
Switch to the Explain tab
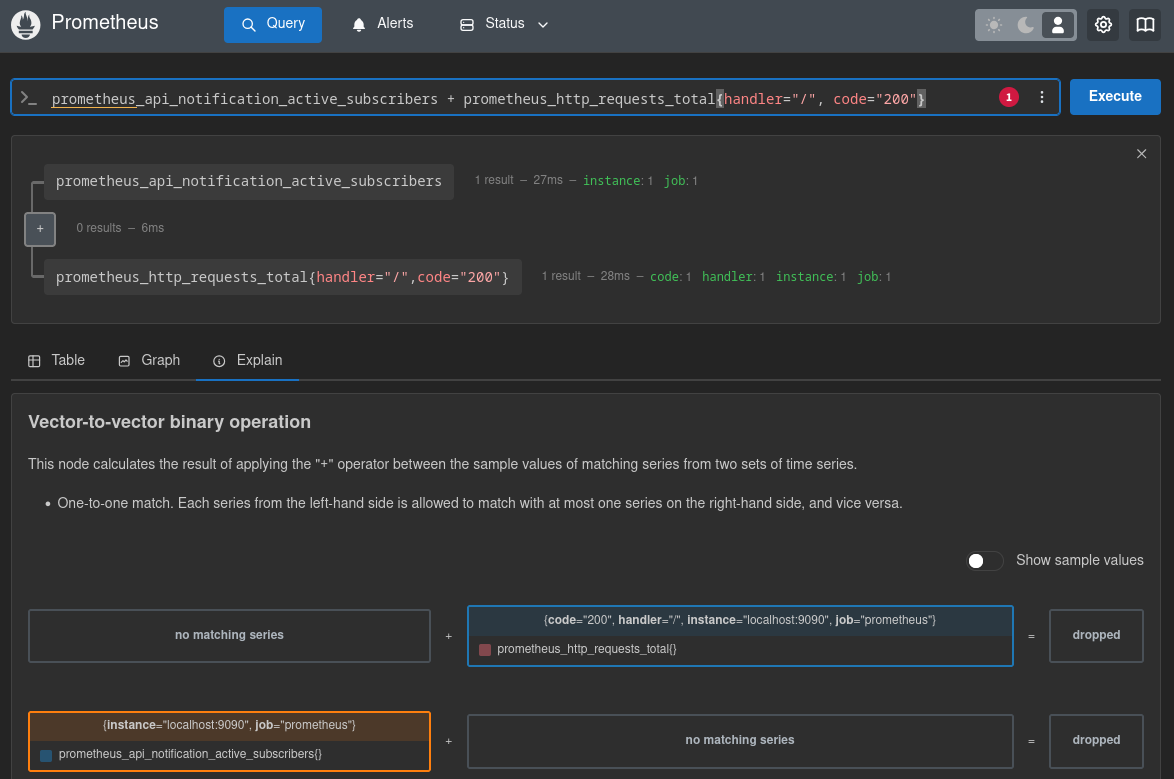[248, 360]
